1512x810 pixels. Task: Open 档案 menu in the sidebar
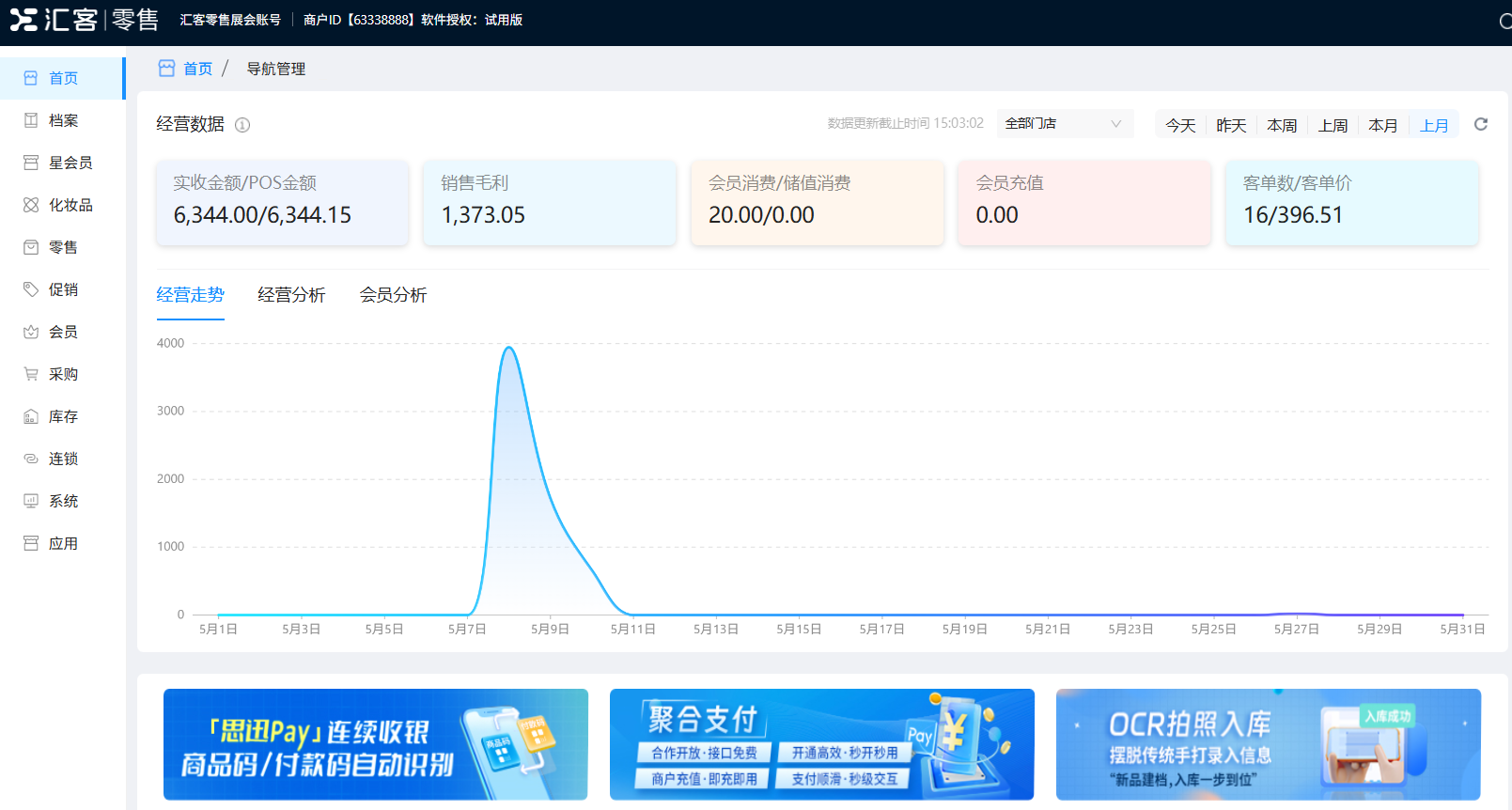coord(62,120)
